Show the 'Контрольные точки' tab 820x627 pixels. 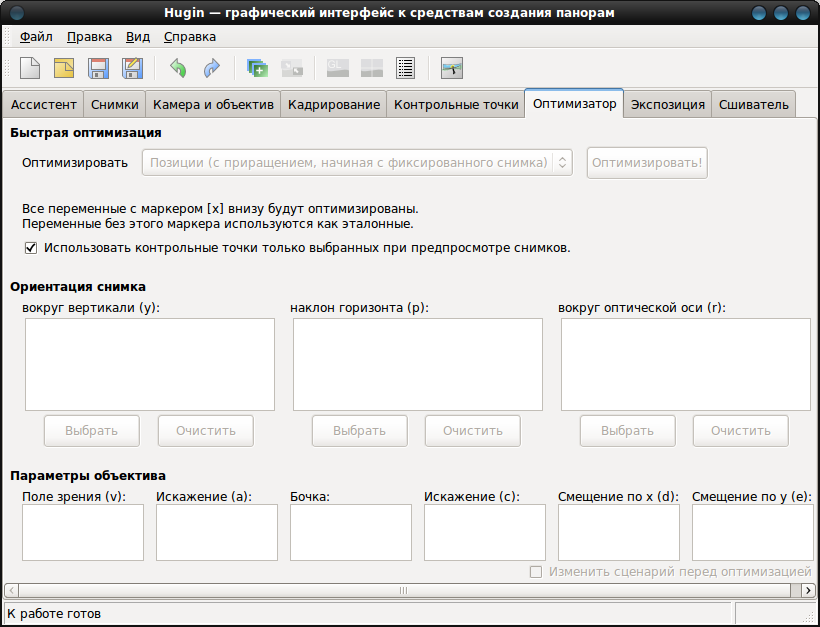tap(456, 105)
